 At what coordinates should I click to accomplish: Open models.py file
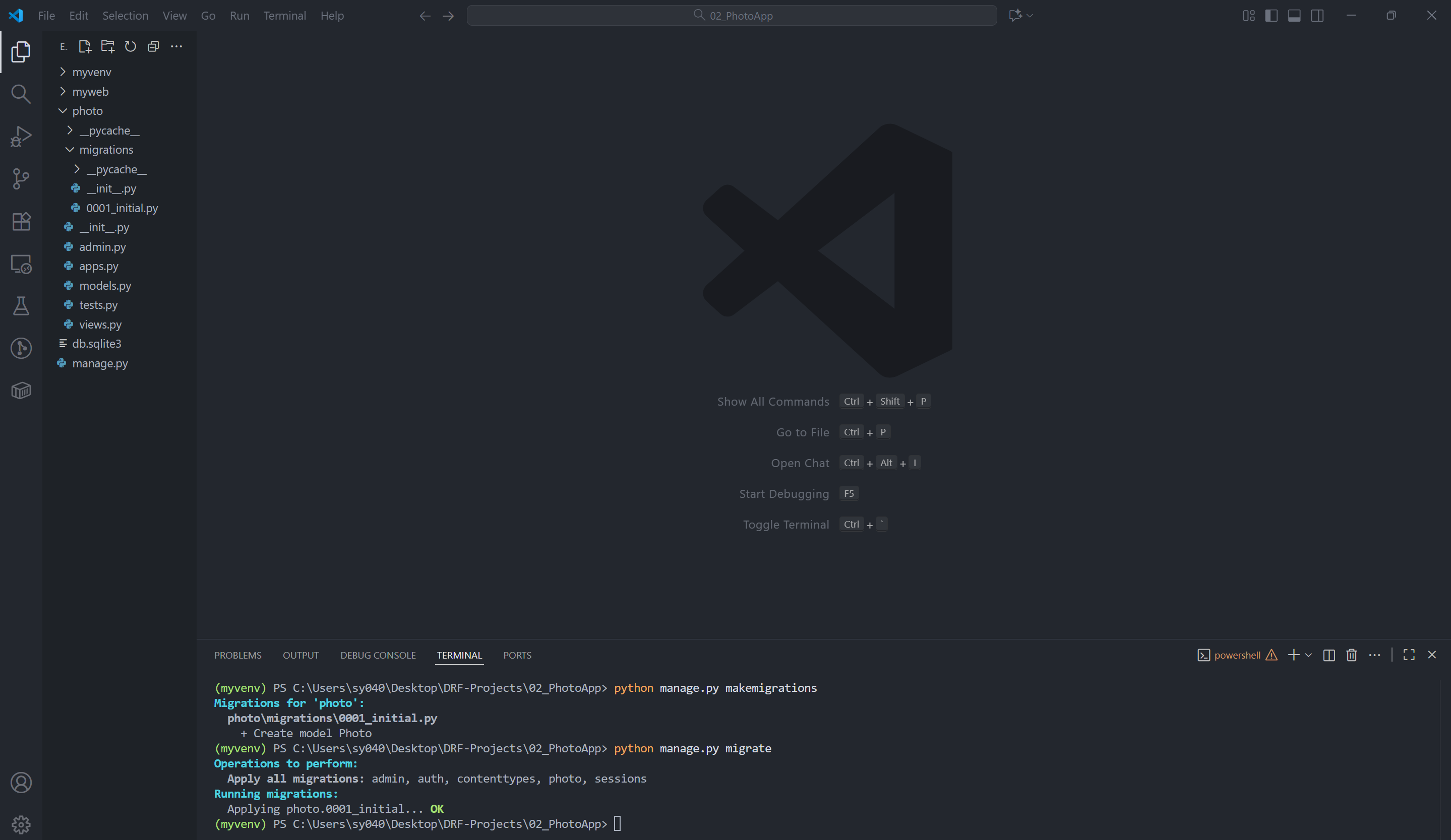coord(105,285)
